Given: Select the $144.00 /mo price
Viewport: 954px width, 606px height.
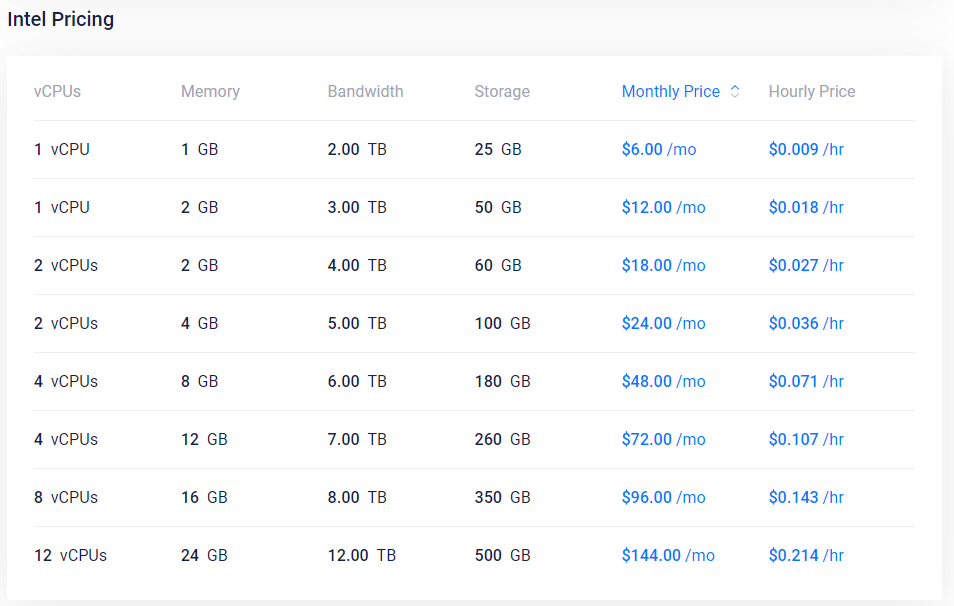Looking at the screenshot, I should pyautogui.click(x=668, y=556).
